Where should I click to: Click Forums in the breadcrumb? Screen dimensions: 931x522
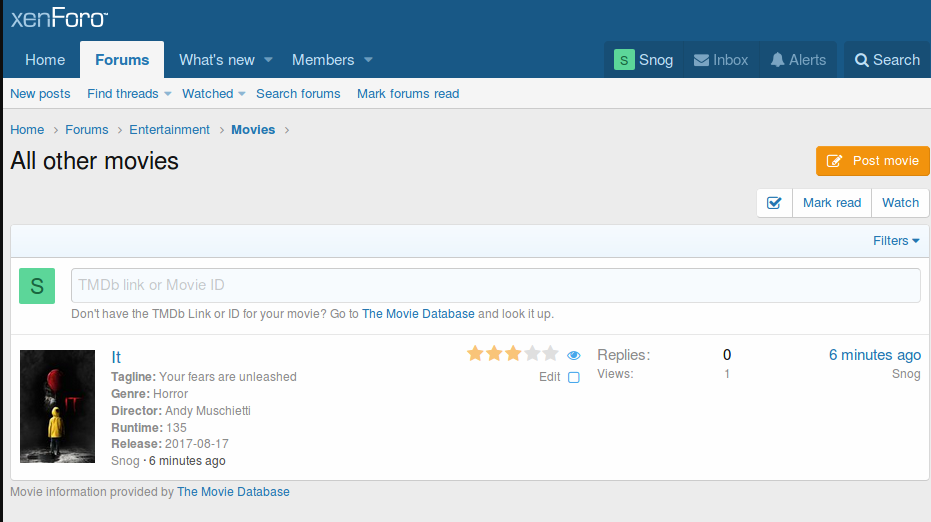pyautogui.click(x=87, y=129)
